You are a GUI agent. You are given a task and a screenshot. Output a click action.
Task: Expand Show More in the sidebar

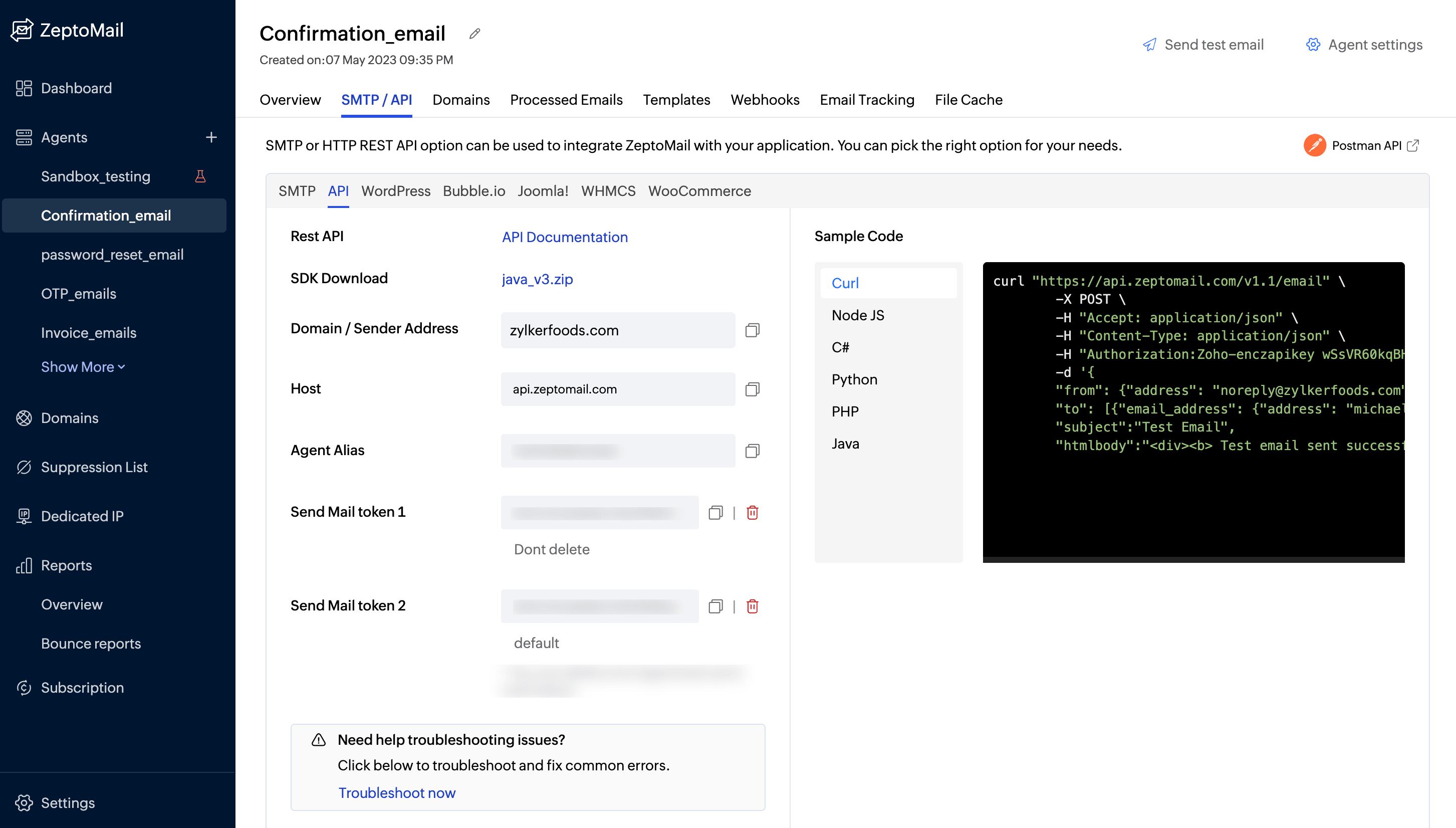pyautogui.click(x=82, y=367)
